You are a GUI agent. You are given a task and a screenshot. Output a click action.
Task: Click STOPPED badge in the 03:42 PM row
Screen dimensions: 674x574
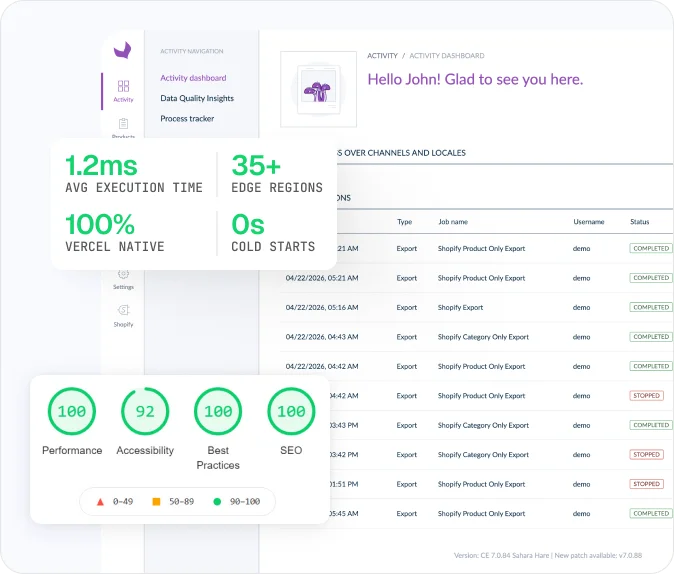(x=646, y=454)
